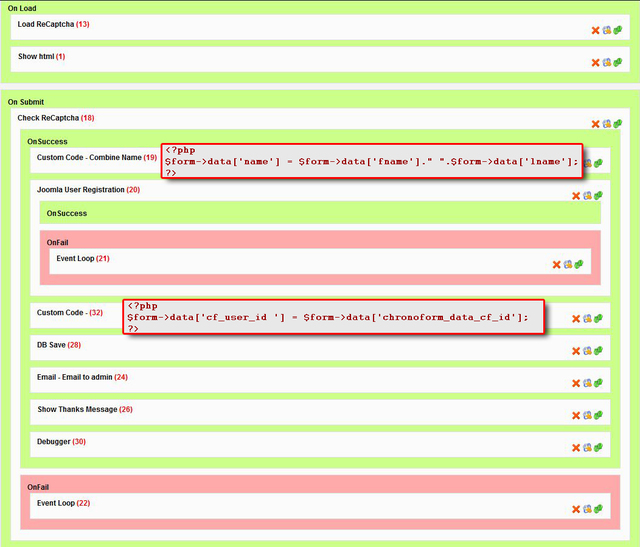Open settings icon for Show html (1)

pyautogui.click(x=607, y=62)
